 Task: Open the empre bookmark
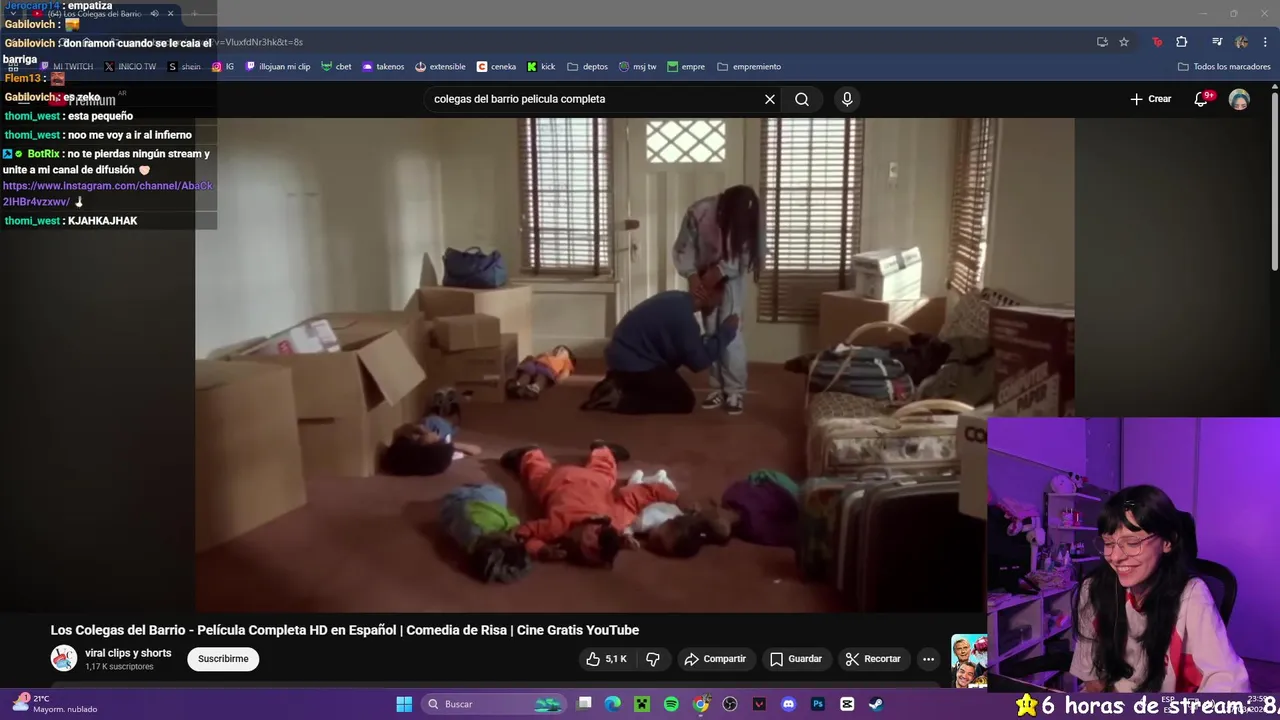[x=686, y=67]
